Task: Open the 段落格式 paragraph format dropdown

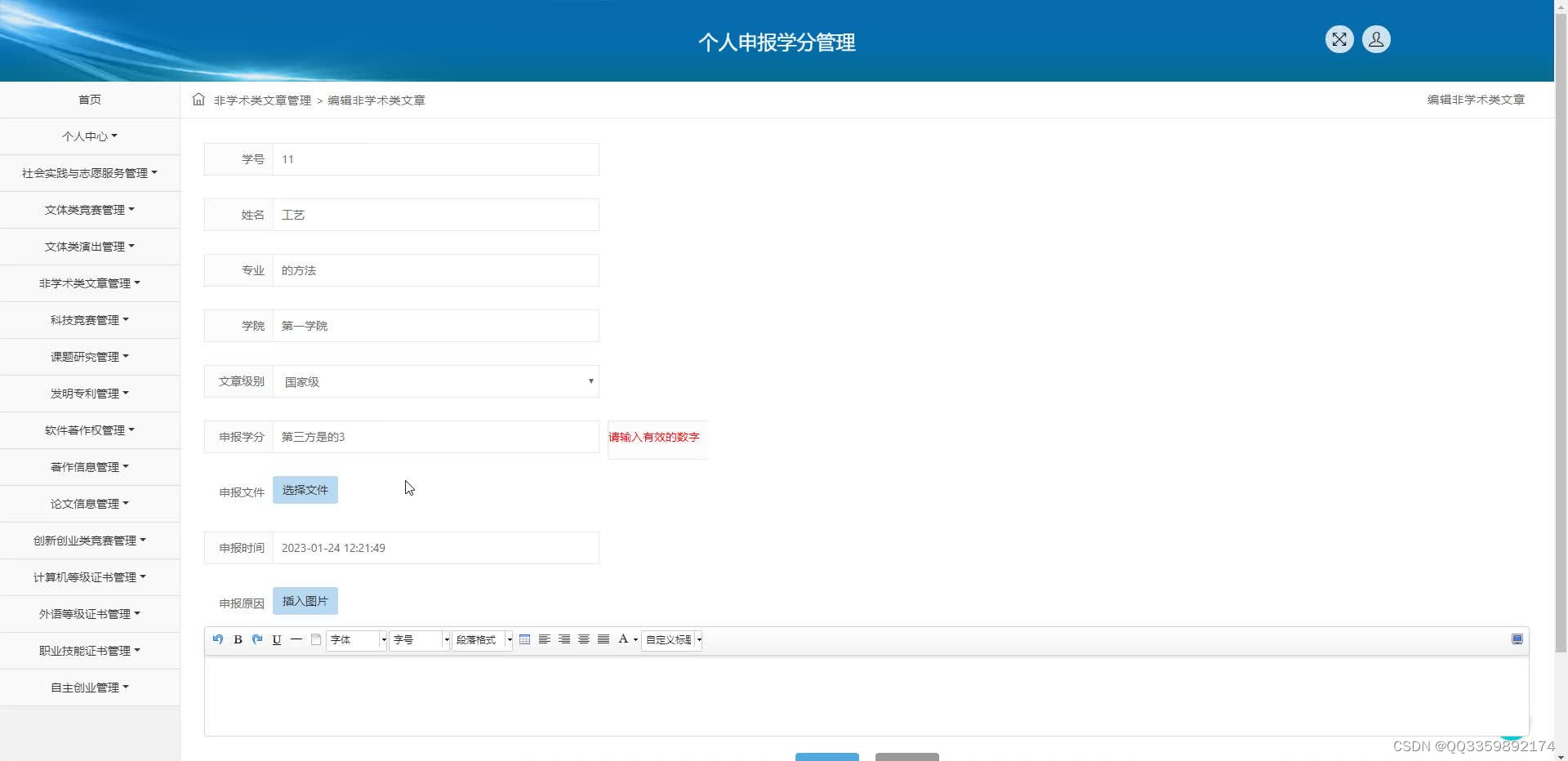Action: click(483, 640)
